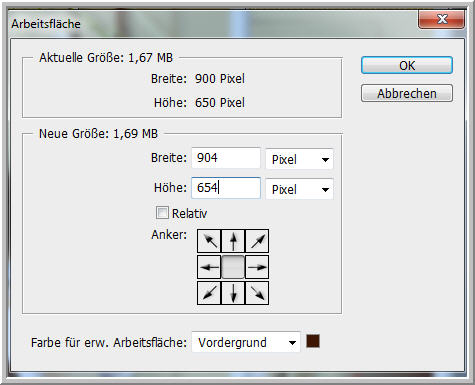The width and height of the screenshot is (475, 385).
Task: Set anchor to top-left arrow
Action: (209, 241)
